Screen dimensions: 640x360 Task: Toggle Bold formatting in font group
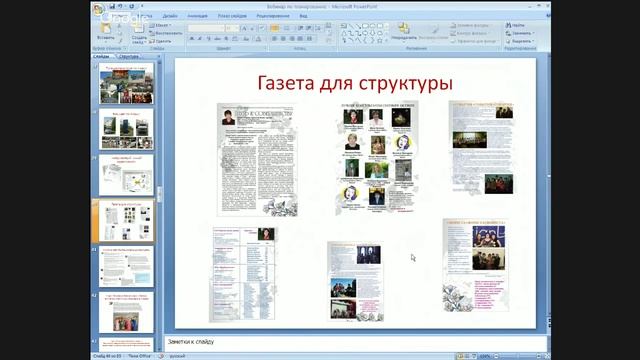tap(191, 39)
